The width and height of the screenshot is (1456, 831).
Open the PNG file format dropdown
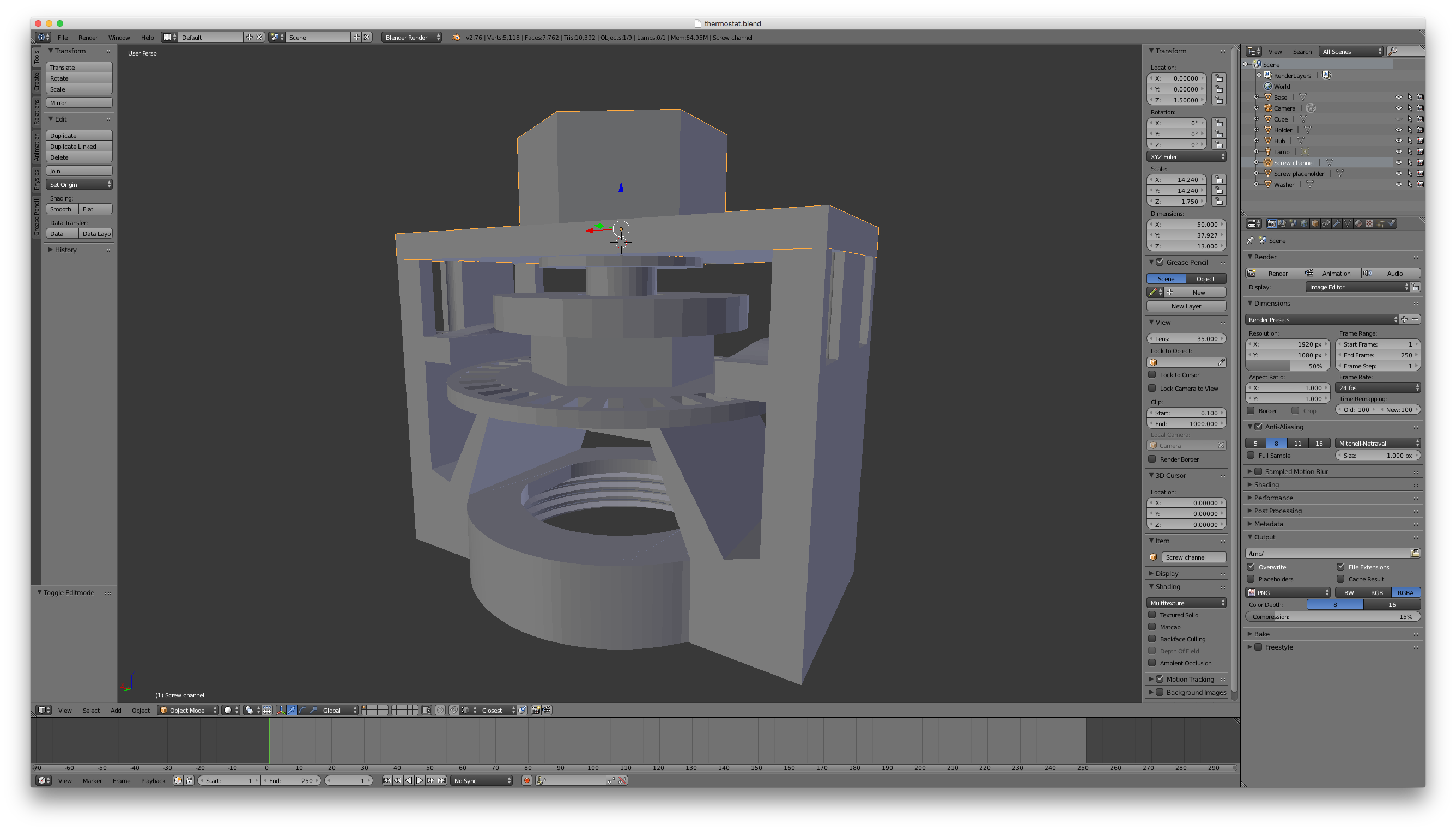coord(1288,592)
